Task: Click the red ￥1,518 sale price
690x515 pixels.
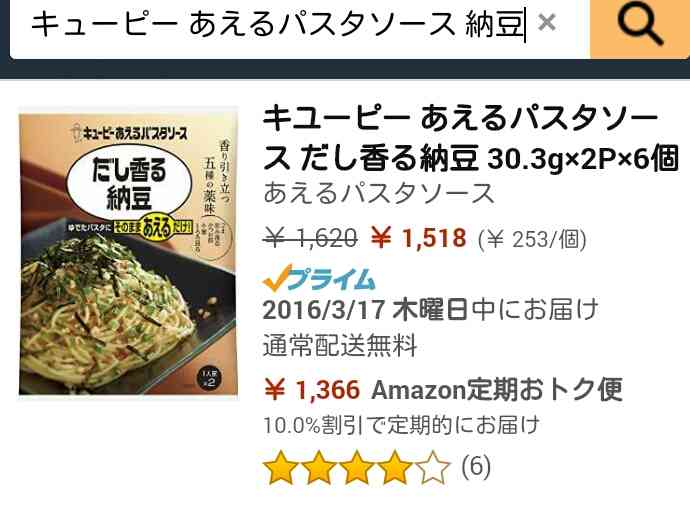Action: (418, 238)
